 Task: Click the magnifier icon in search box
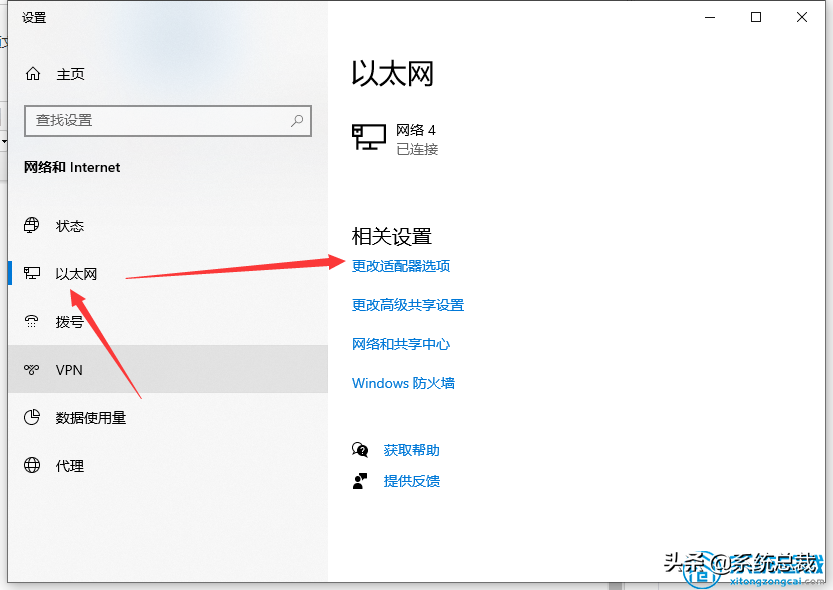297,120
